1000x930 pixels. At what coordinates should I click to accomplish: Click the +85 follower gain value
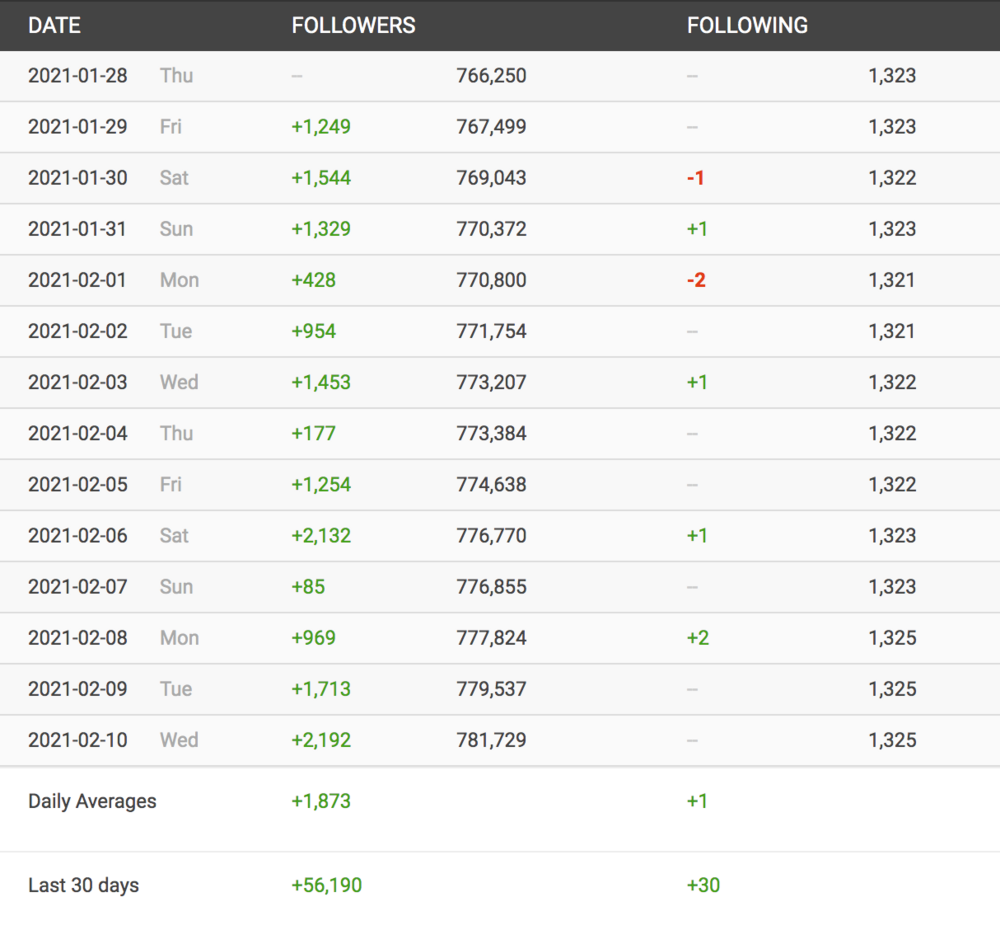308,586
